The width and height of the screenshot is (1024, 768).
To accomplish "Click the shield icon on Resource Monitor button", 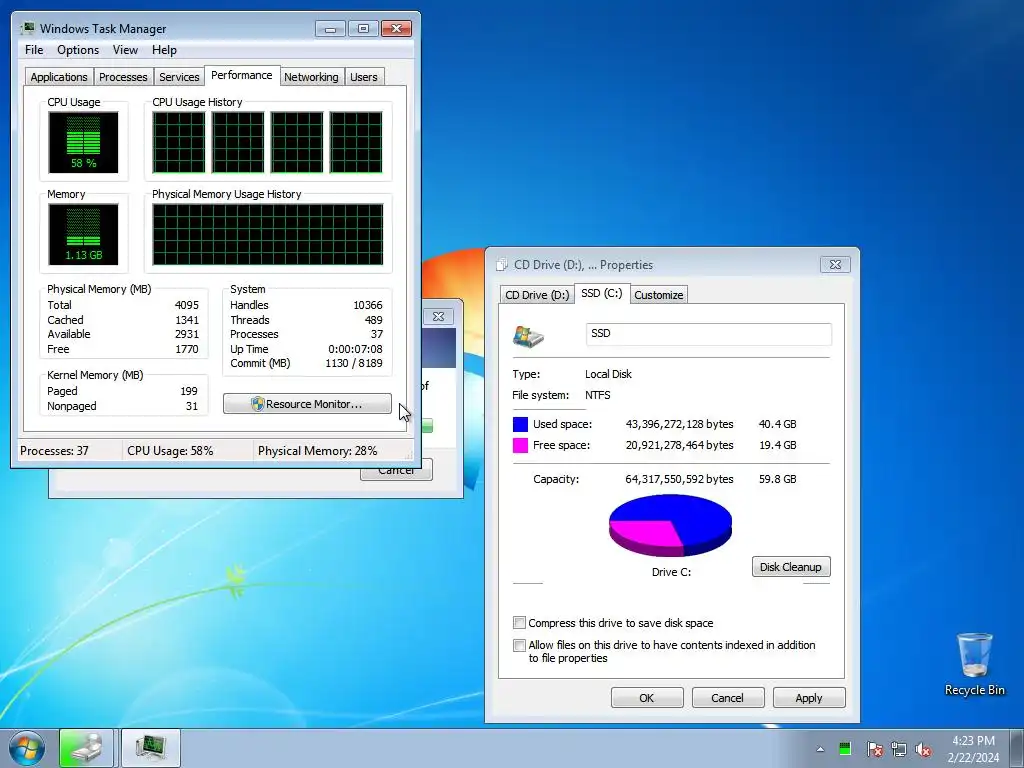I will pyautogui.click(x=257, y=404).
